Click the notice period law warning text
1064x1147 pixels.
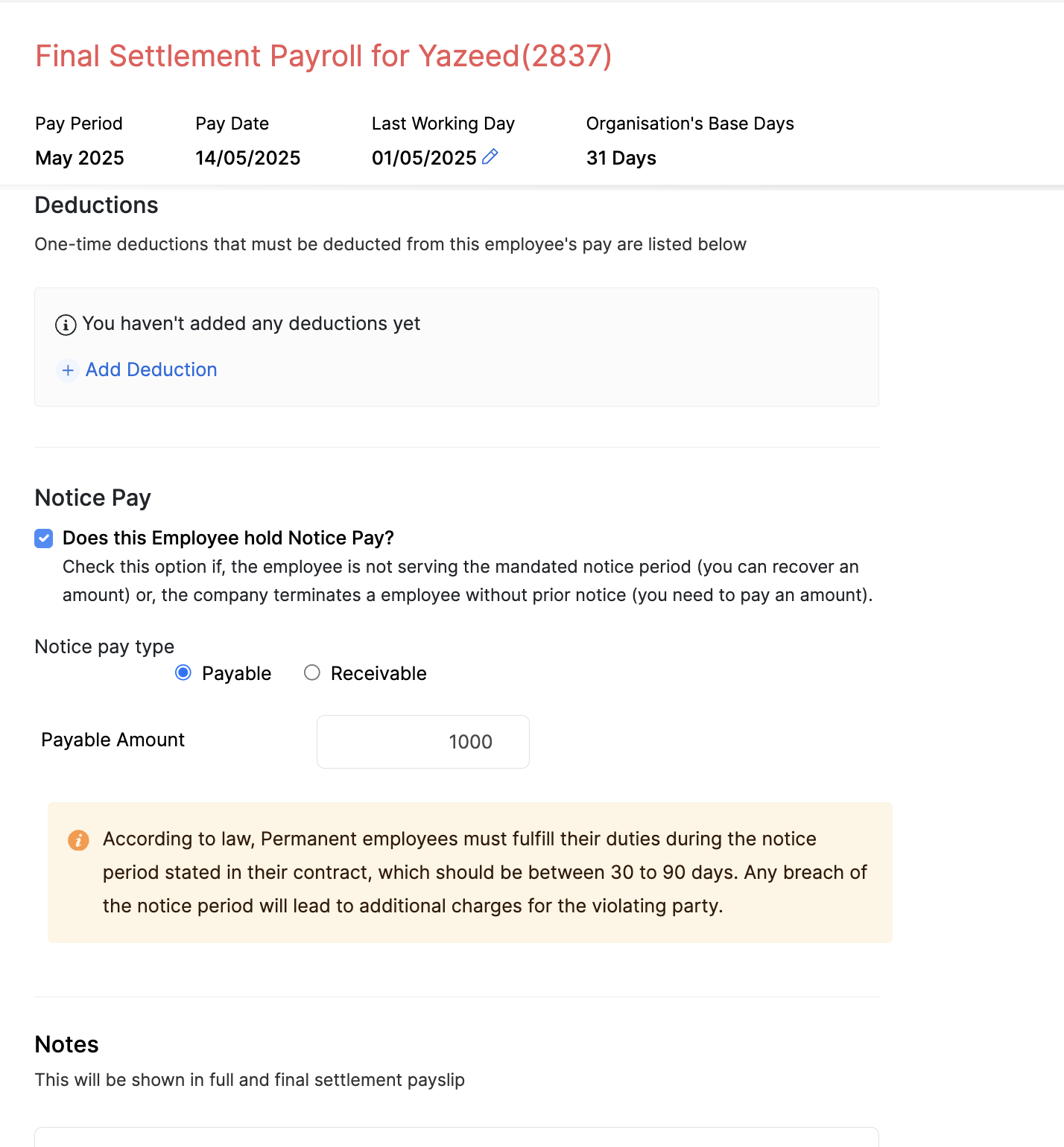[484, 872]
